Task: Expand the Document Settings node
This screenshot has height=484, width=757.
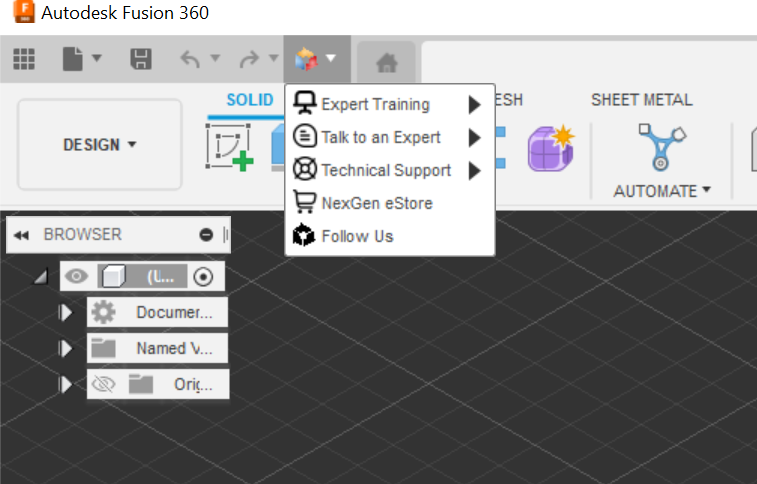Action: (65, 313)
